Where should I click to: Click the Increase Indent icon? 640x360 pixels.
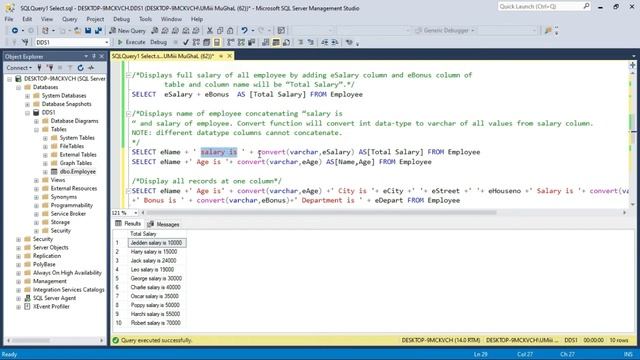pyautogui.click(x=335, y=42)
